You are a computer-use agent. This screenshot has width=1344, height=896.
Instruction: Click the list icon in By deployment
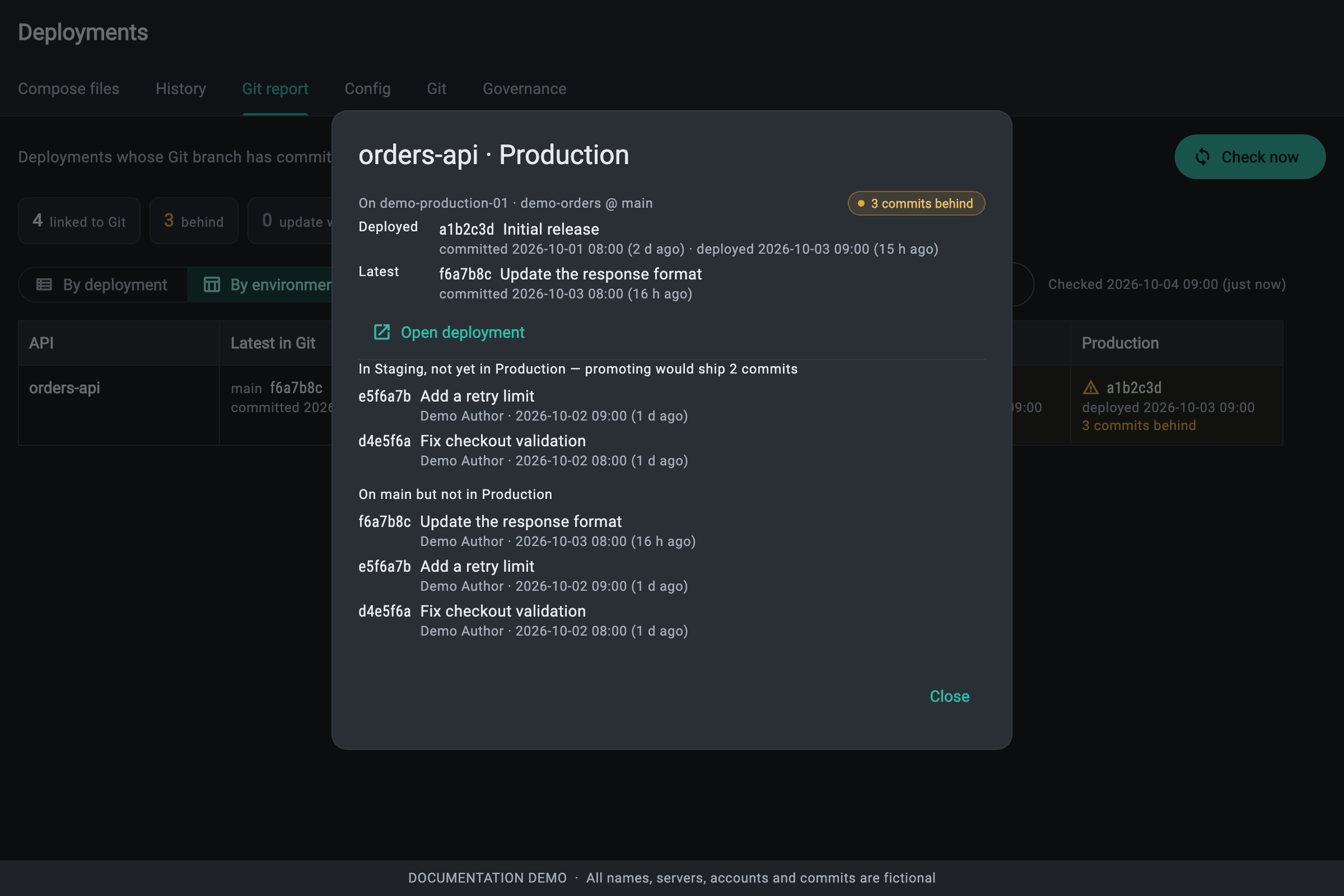[44, 284]
